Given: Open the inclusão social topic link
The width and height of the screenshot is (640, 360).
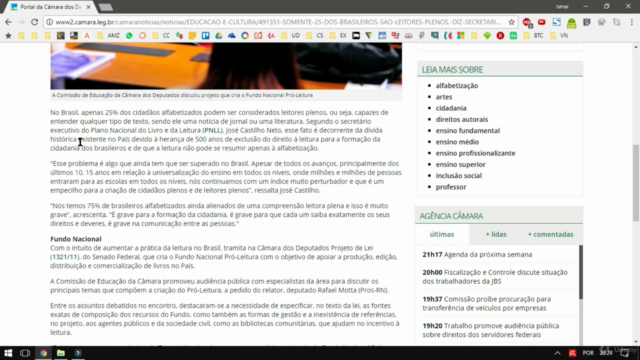Looking at the screenshot, I should coord(459,176).
